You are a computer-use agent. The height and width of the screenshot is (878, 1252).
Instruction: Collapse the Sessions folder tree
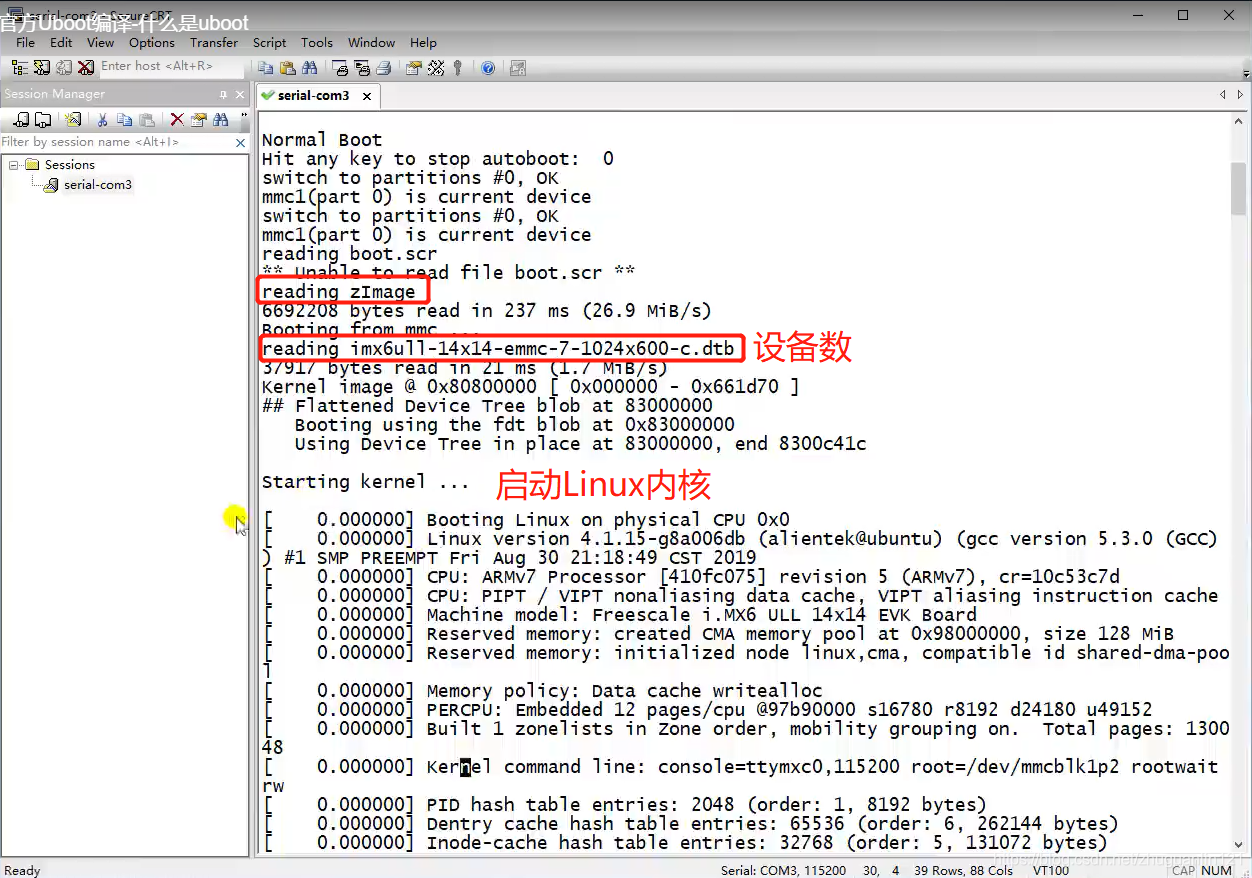[x=14, y=165]
